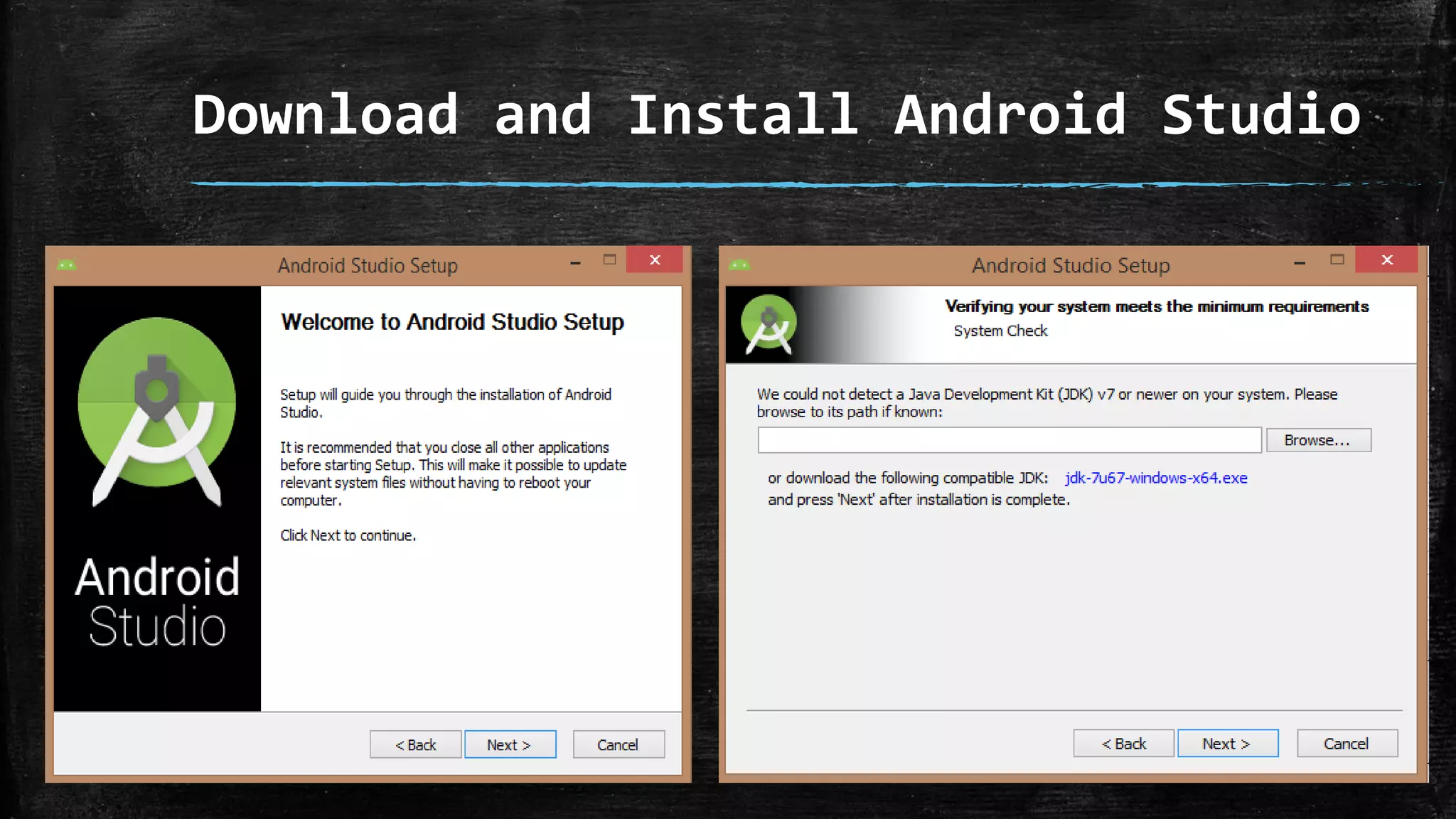The height and width of the screenshot is (819, 1456).
Task: Click the JDK path input field
Action: tap(1010, 440)
